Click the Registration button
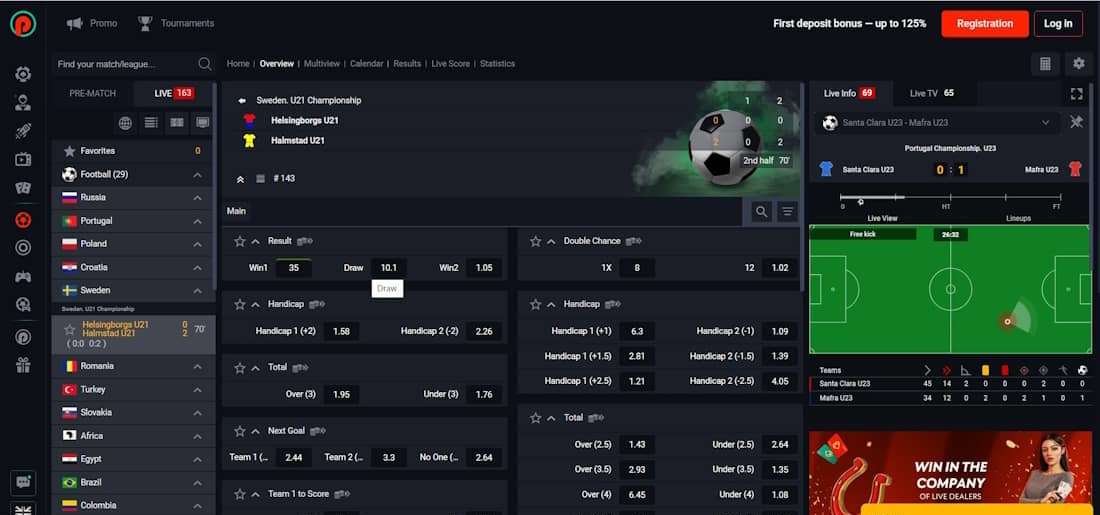 984,23
